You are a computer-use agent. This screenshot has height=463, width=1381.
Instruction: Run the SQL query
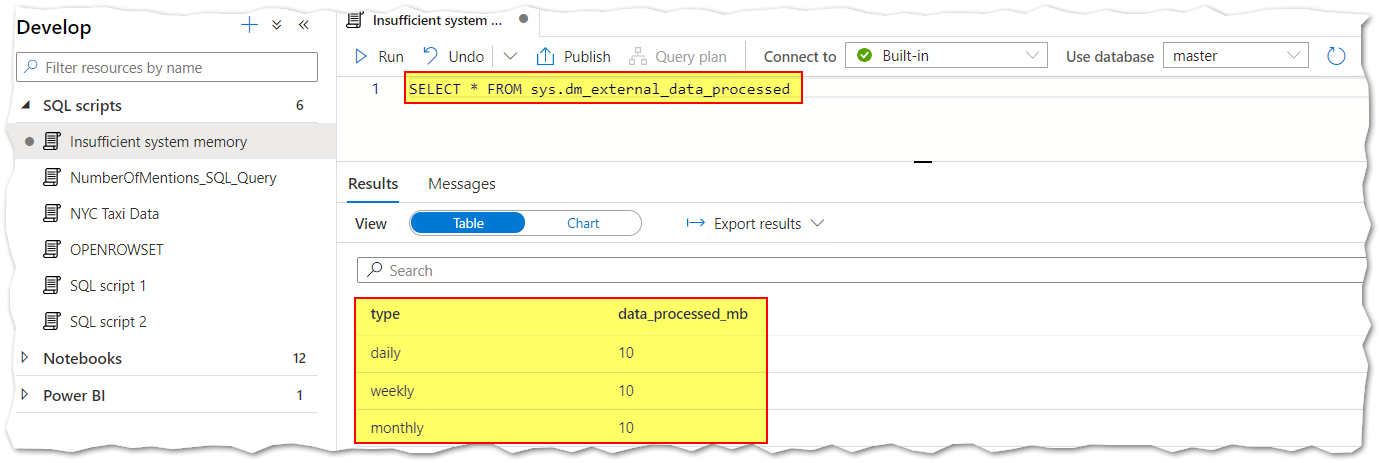click(x=380, y=57)
